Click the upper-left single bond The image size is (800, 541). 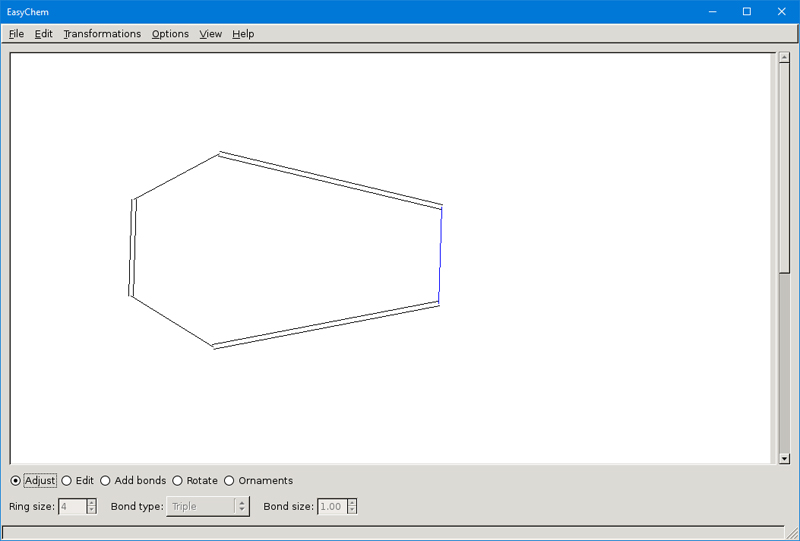[x=177, y=177]
